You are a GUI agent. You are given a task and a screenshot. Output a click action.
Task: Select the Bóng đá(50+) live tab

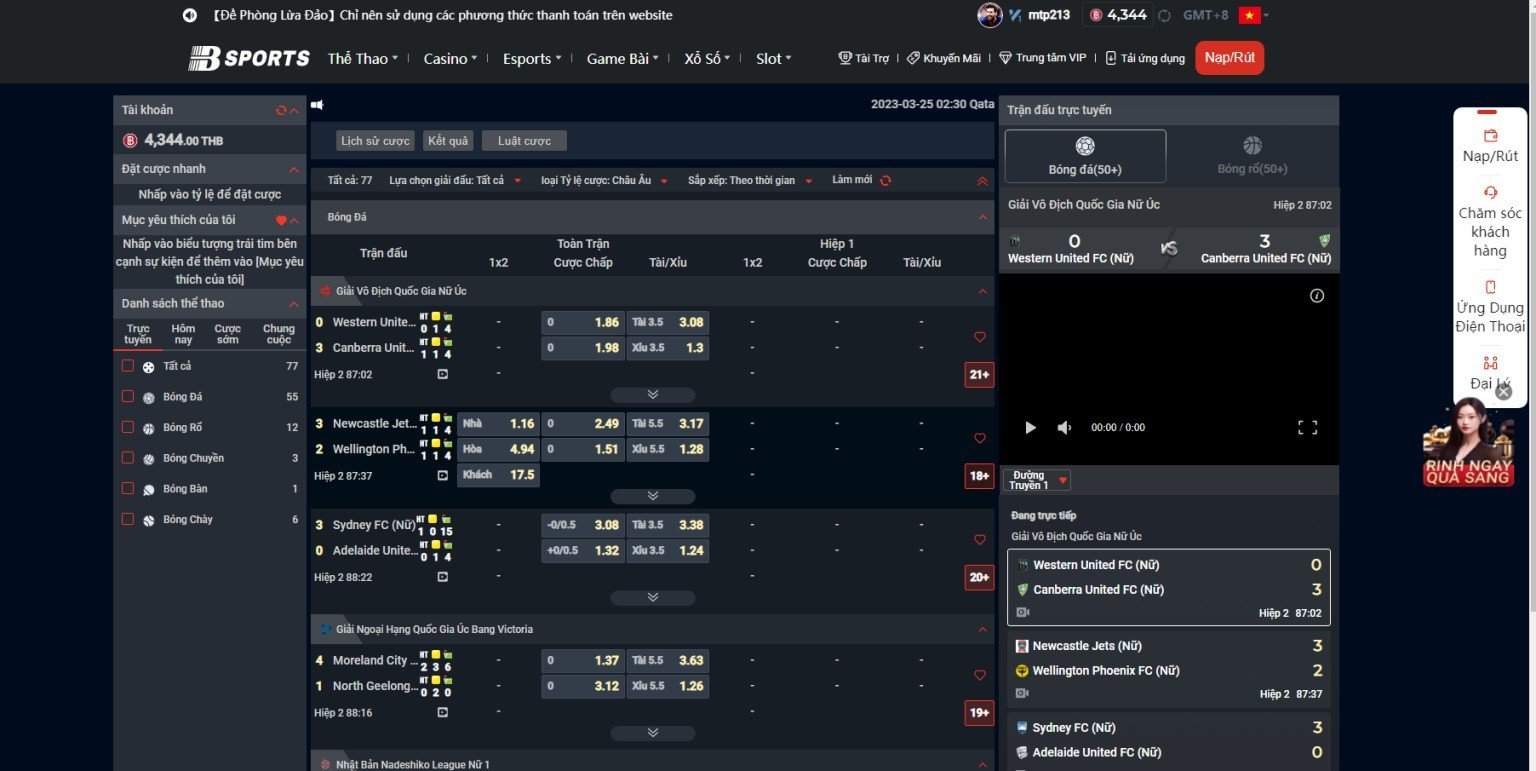(1085, 156)
